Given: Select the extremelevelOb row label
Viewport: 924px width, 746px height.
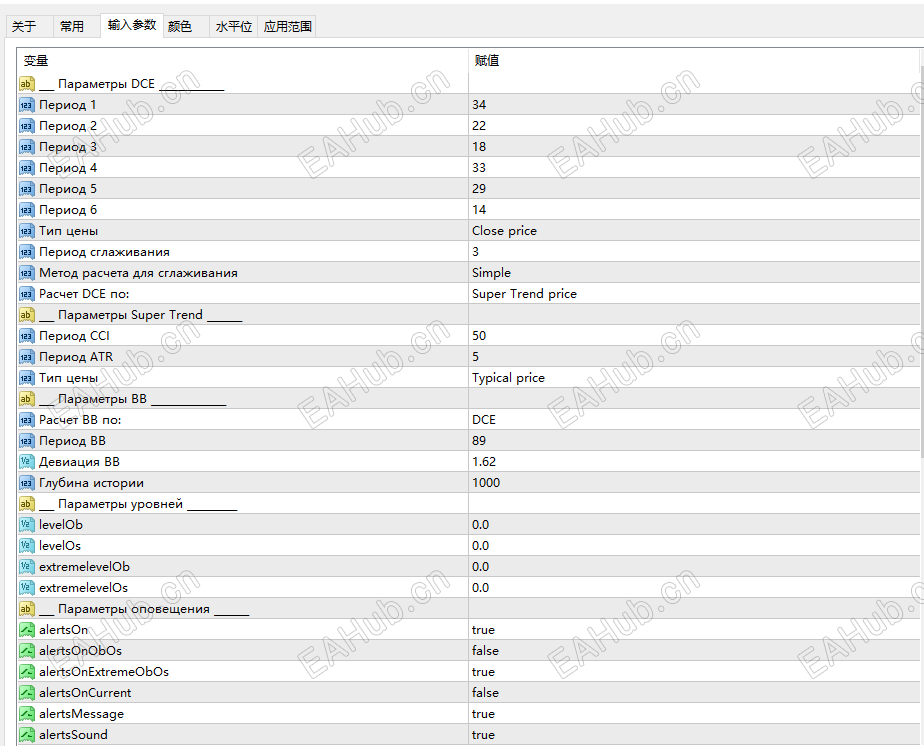Looking at the screenshot, I should (84, 567).
